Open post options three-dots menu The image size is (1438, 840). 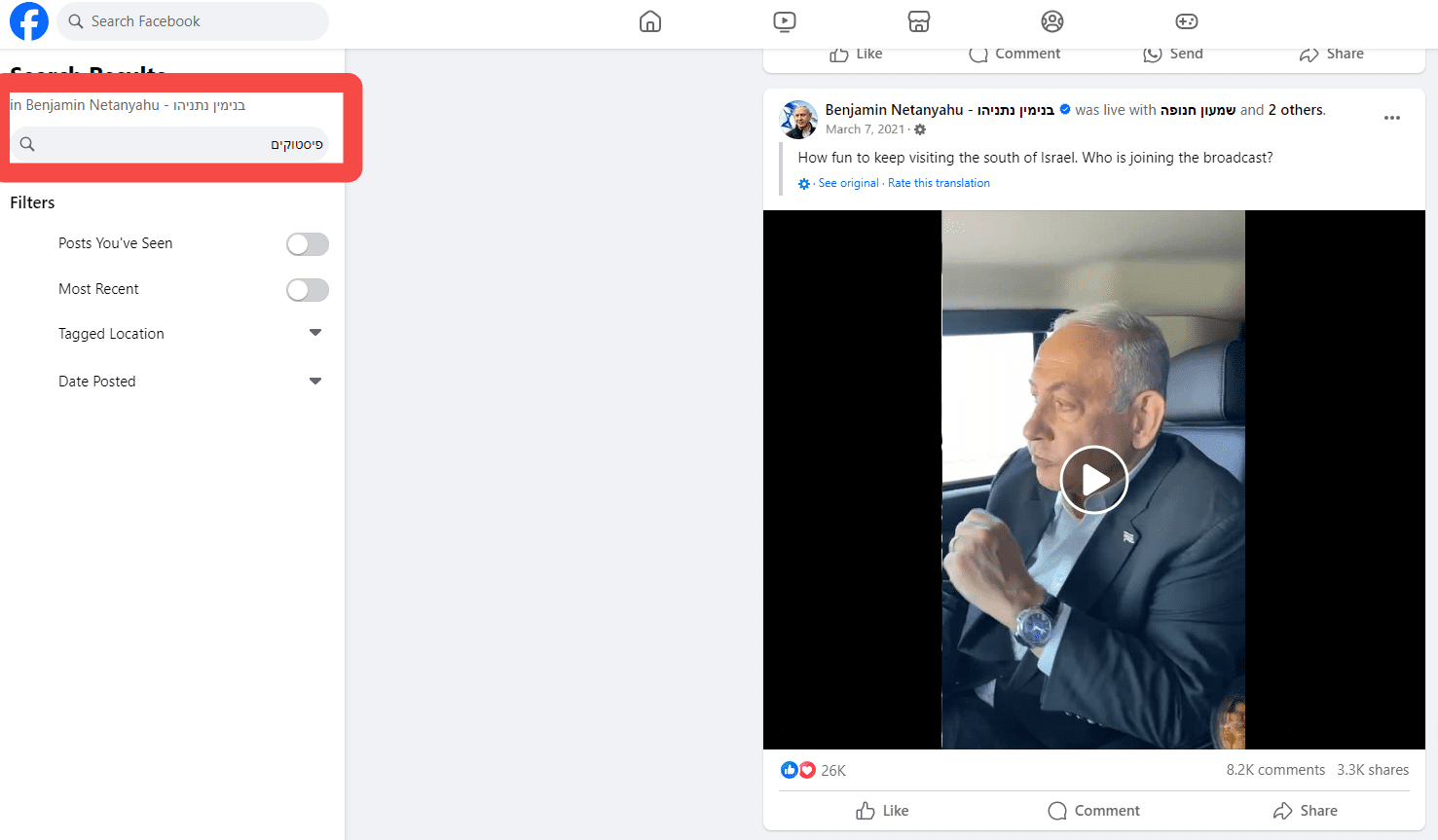(1392, 118)
